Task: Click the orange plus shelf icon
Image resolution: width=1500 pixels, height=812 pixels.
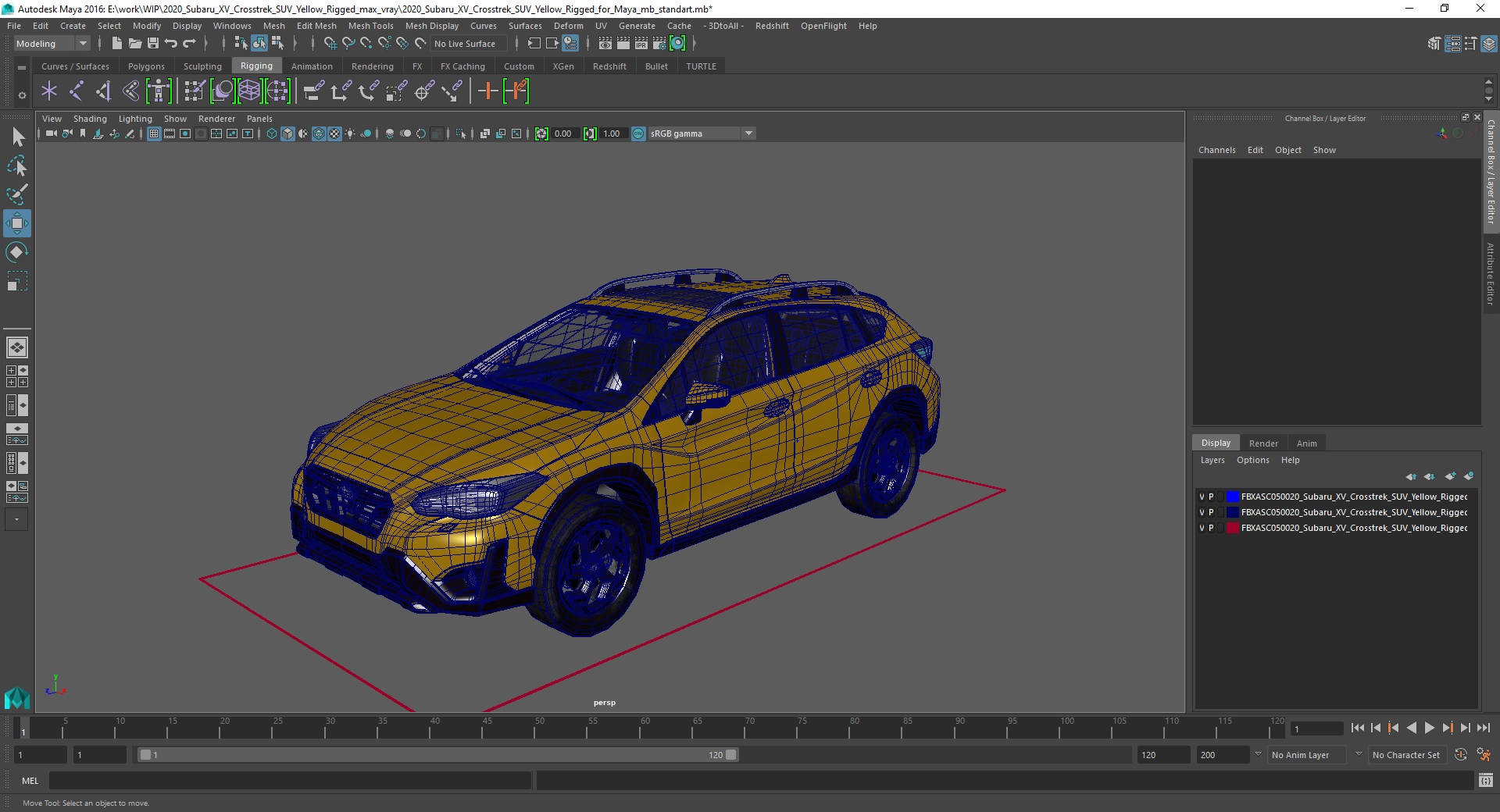Action: [x=487, y=91]
